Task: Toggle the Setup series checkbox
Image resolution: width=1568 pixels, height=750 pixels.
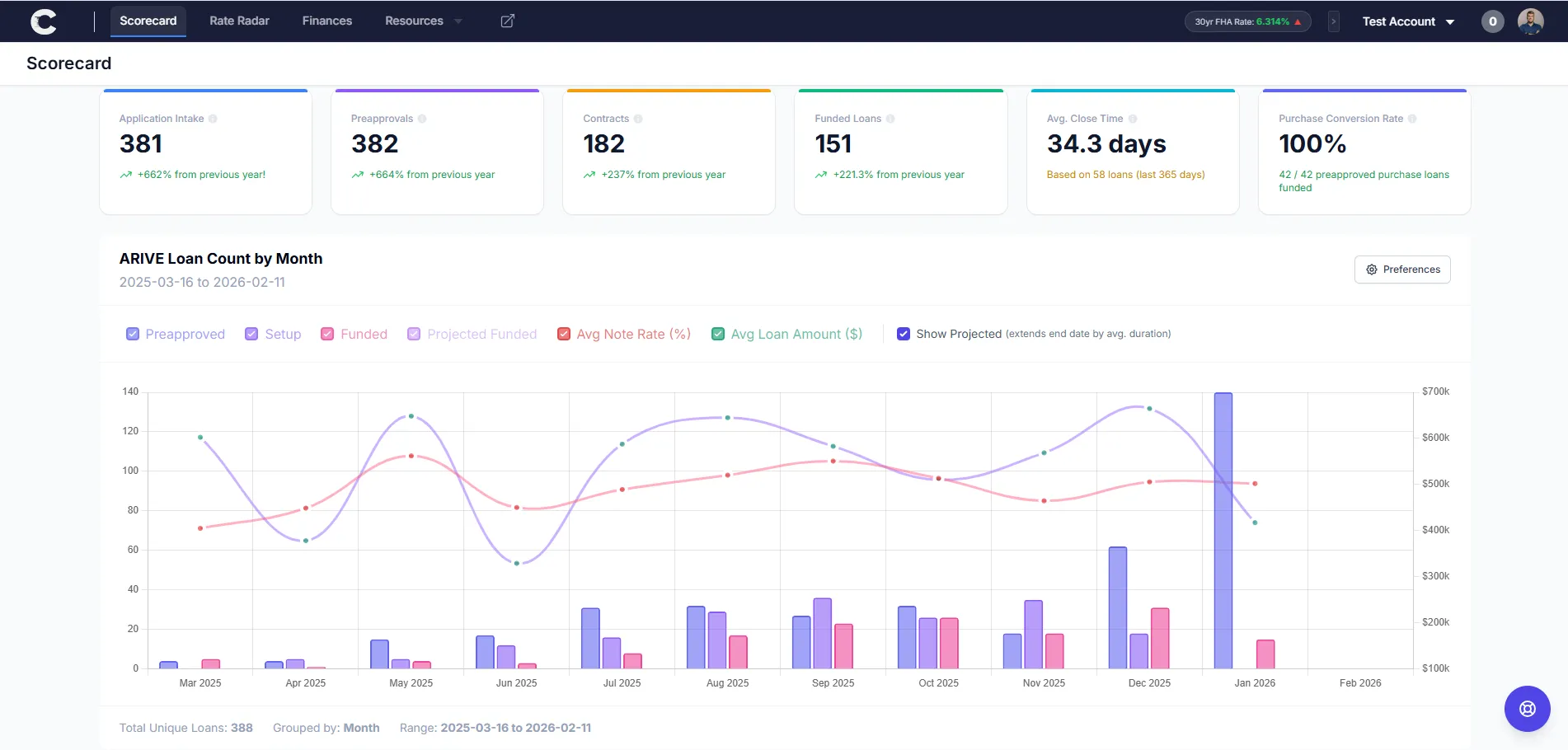Action: coord(251,334)
